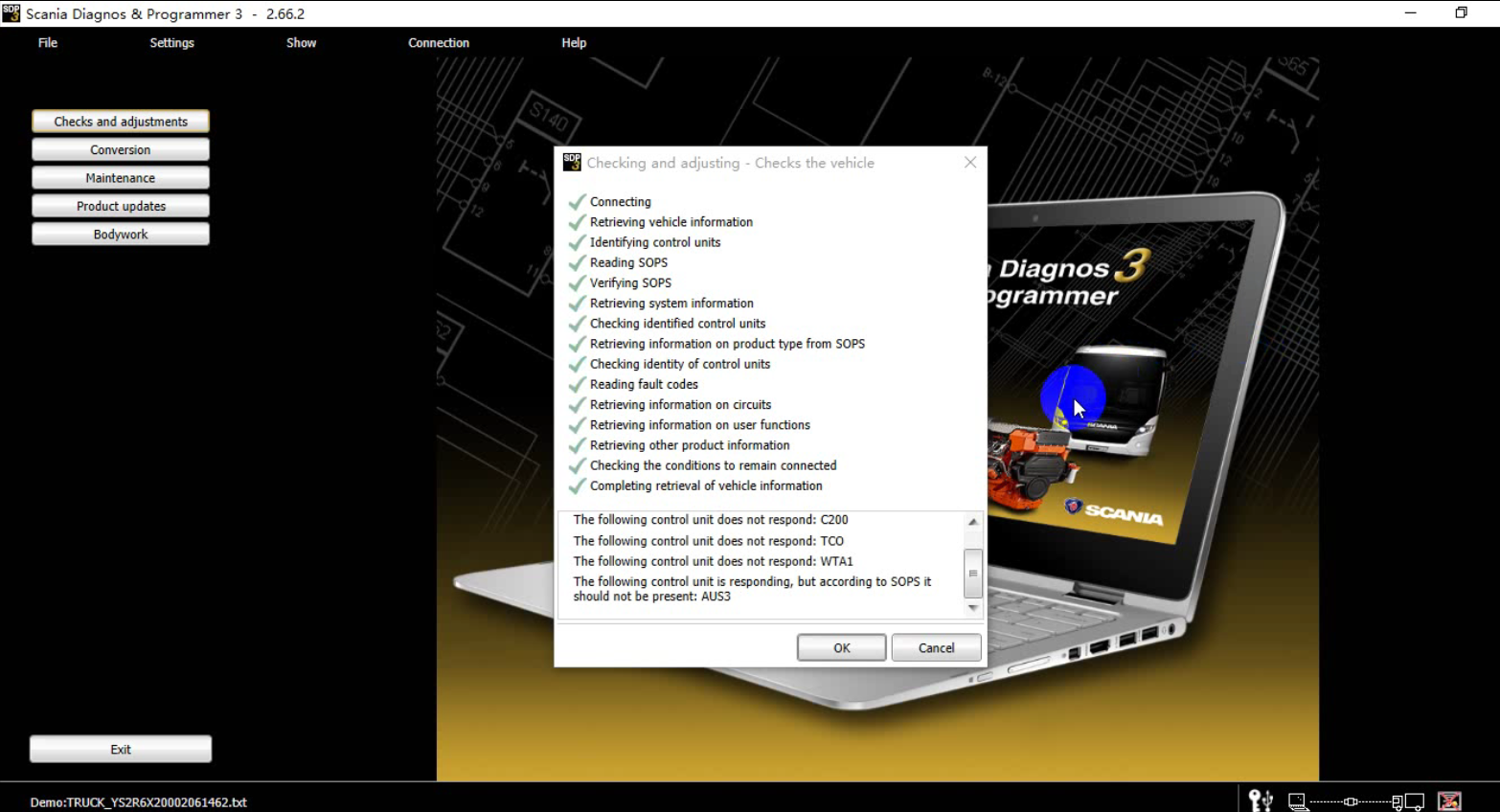Image resolution: width=1500 pixels, height=812 pixels.
Task: Confirm the dialog with OK
Action: click(841, 648)
